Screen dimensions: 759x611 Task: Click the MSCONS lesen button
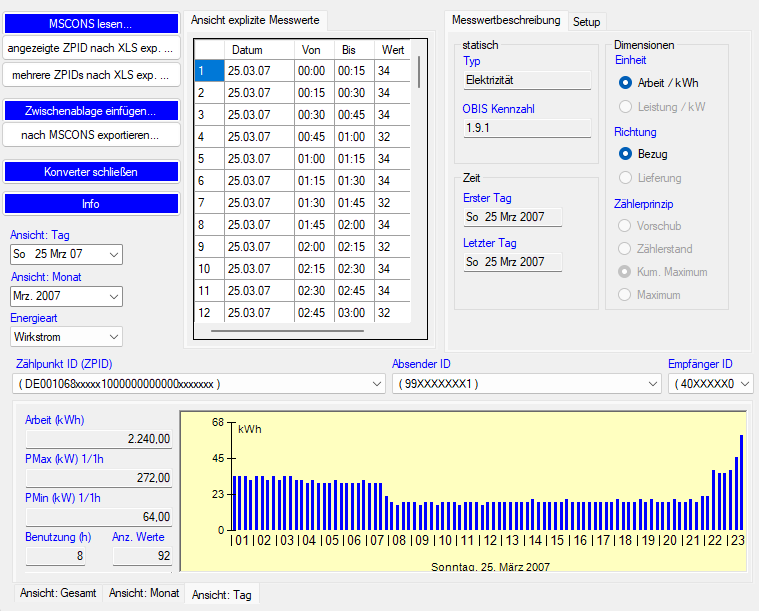[x=91, y=23]
